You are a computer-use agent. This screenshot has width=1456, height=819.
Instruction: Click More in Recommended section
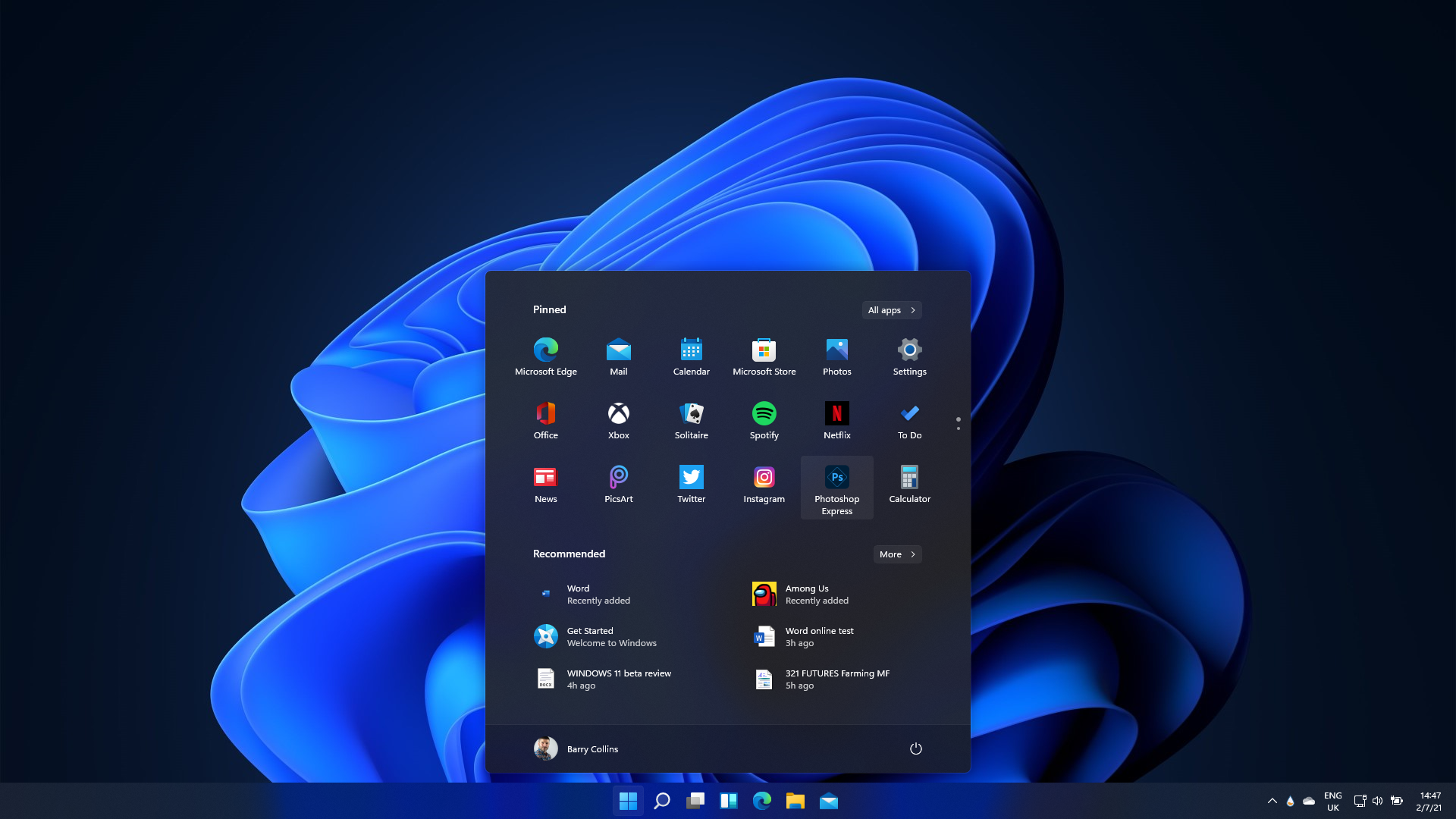pyautogui.click(x=897, y=554)
